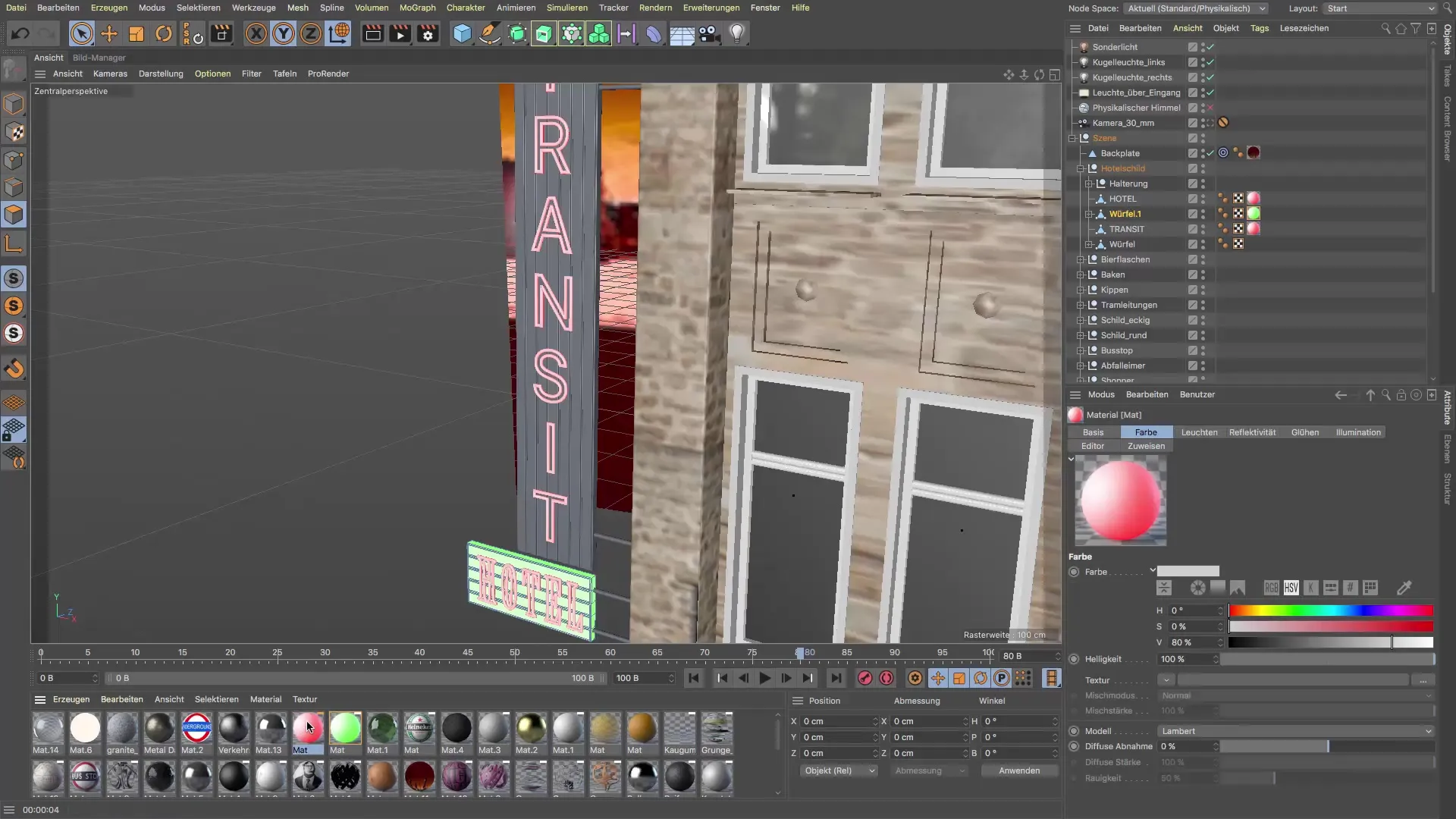
Task: Switch to the Reflektivität tab
Action: (1252, 432)
